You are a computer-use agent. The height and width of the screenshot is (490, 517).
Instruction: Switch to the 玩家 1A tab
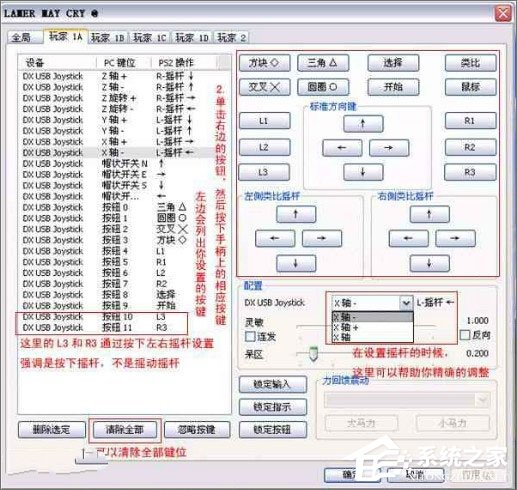point(66,36)
